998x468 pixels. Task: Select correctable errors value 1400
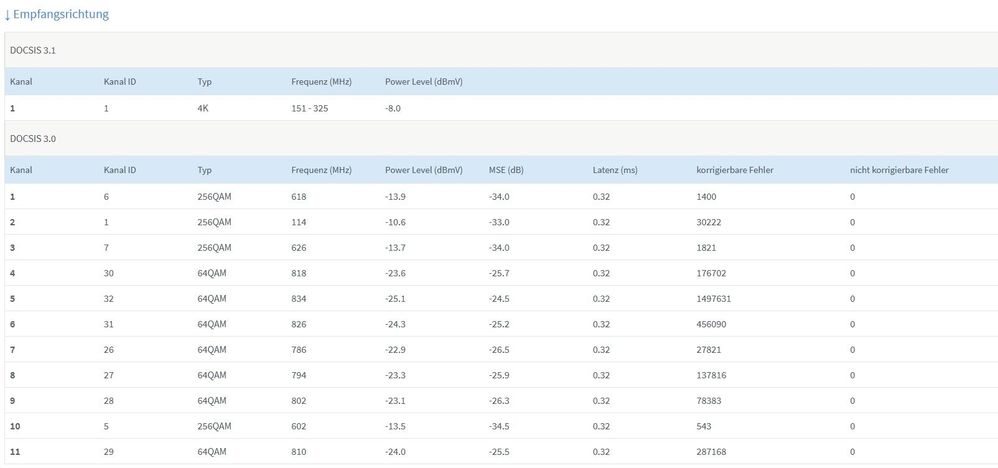(706, 197)
